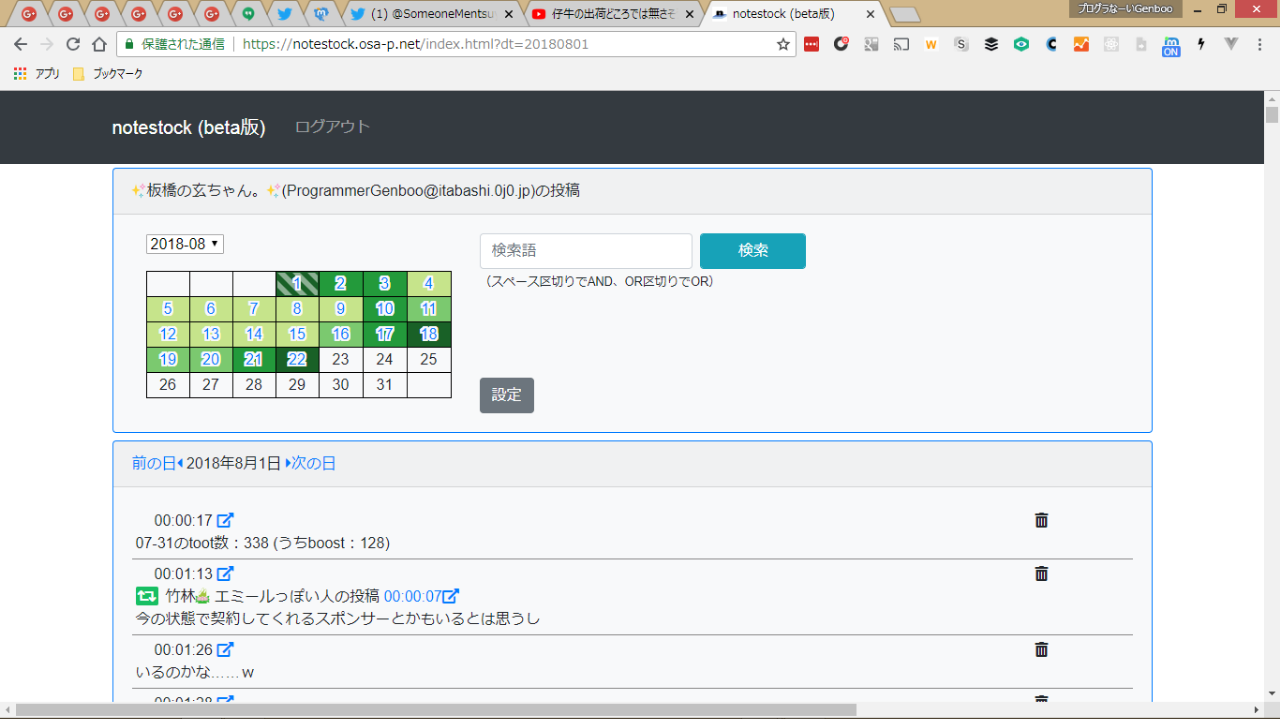Open the green hexagon extension icon
The height and width of the screenshot is (719, 1280).
pyautogui.click(x=1021, y=44)
